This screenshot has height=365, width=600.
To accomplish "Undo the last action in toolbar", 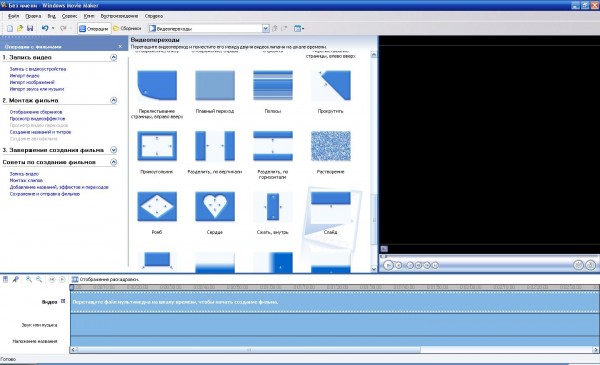I will (45, 28).
